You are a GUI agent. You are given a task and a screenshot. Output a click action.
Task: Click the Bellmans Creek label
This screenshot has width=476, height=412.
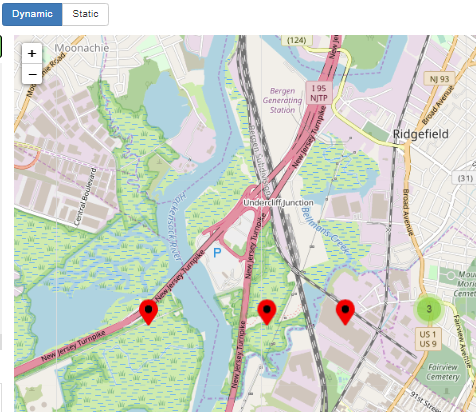tap(324, 230)
